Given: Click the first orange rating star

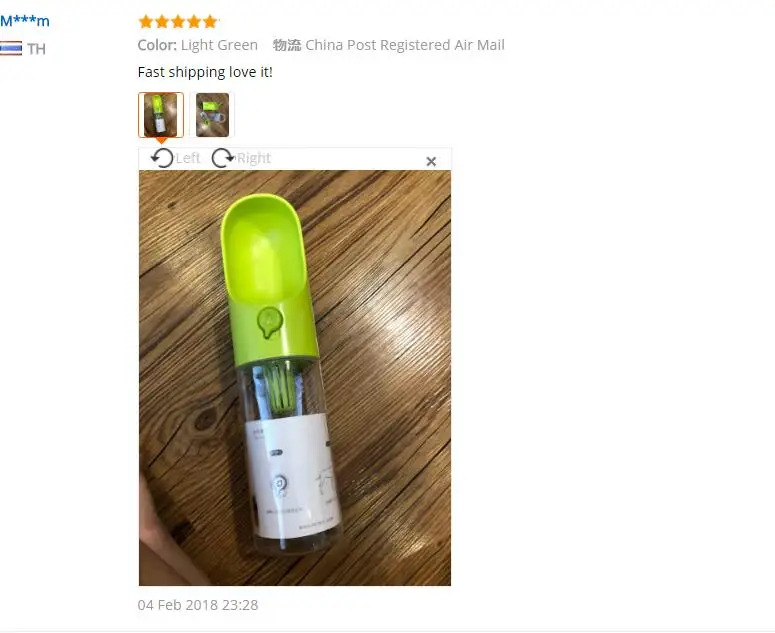Looking at the screenshot, I should 146,21.
